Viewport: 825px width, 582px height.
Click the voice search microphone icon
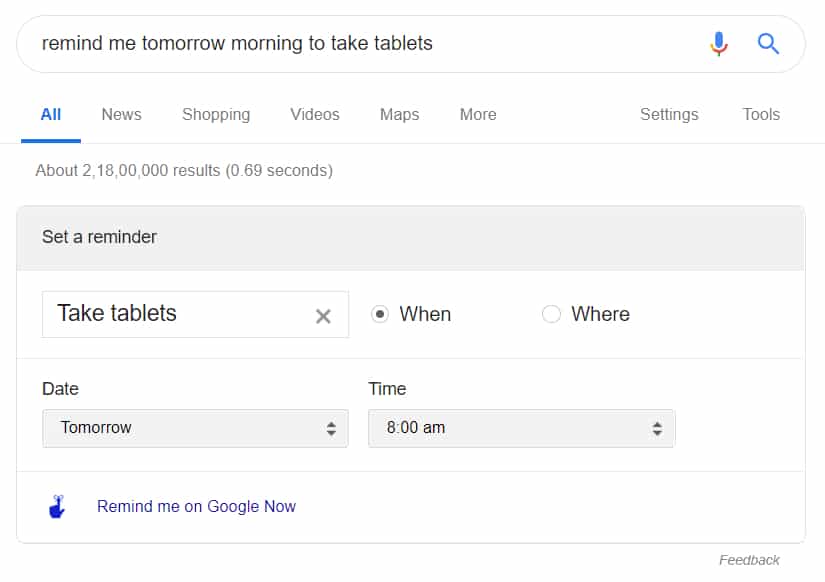click(718, 44)
